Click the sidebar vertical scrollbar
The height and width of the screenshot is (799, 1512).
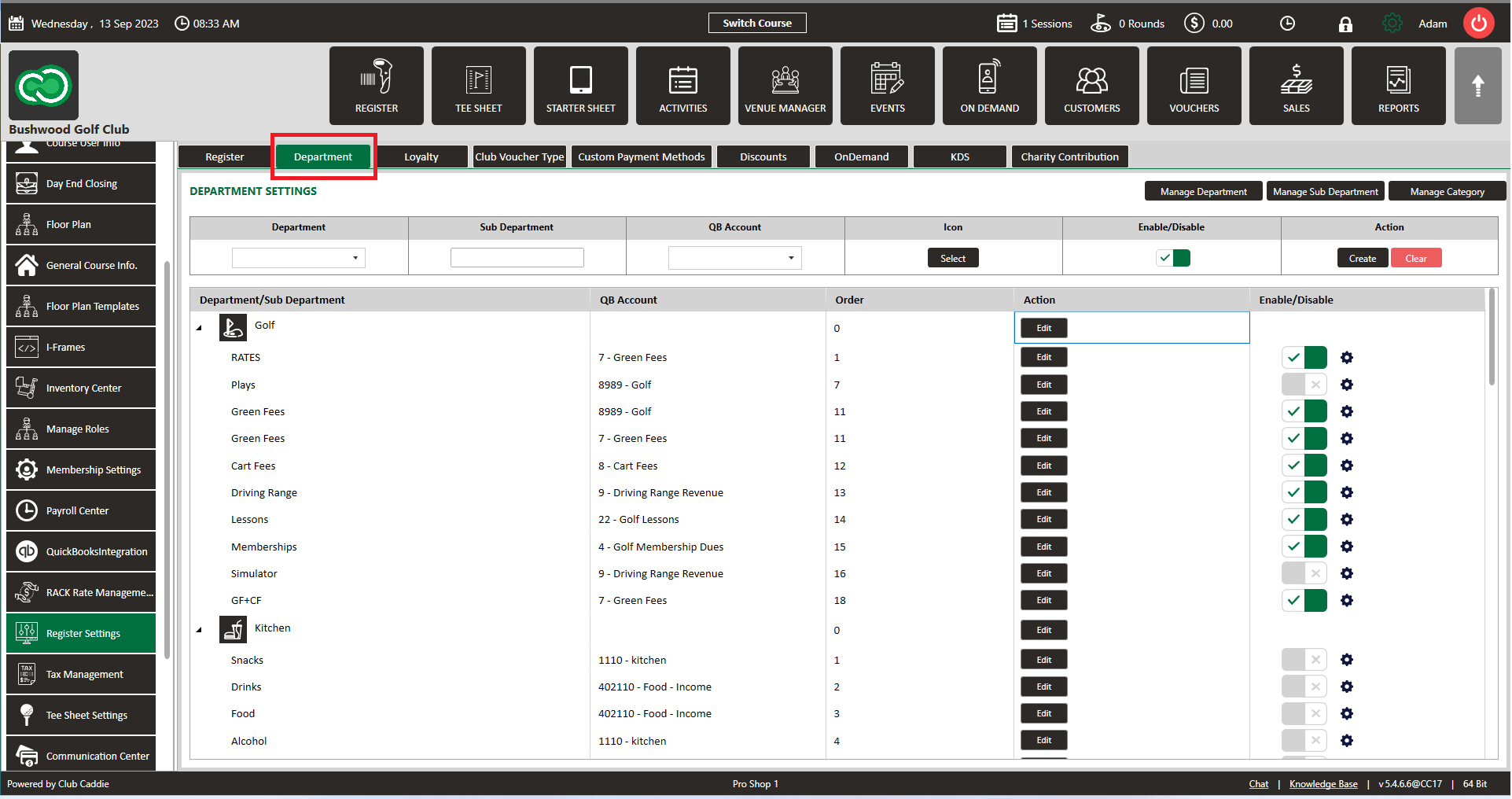tap(167, 460)
